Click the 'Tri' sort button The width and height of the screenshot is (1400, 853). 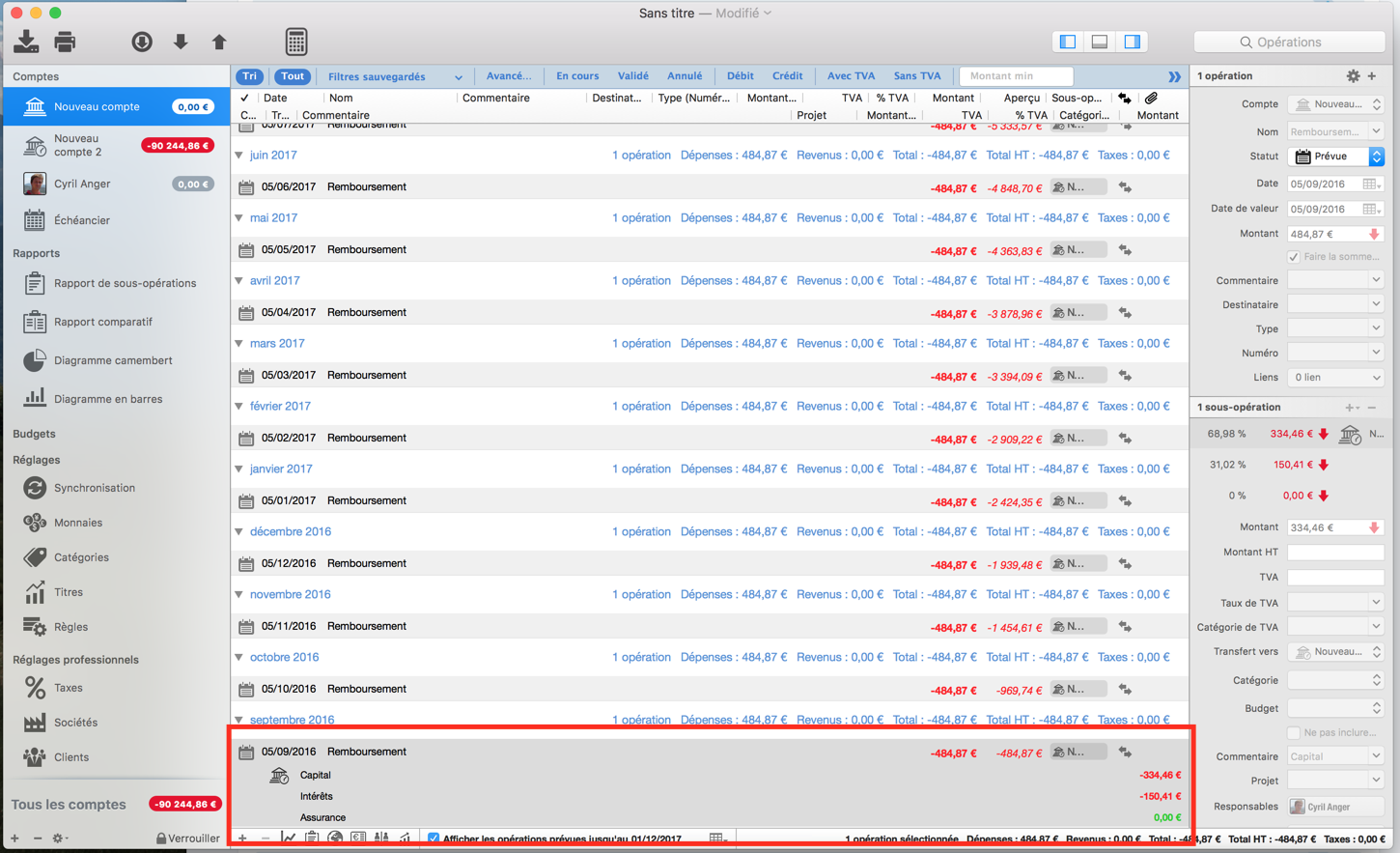pyautogui.click(x=250, y=76)
